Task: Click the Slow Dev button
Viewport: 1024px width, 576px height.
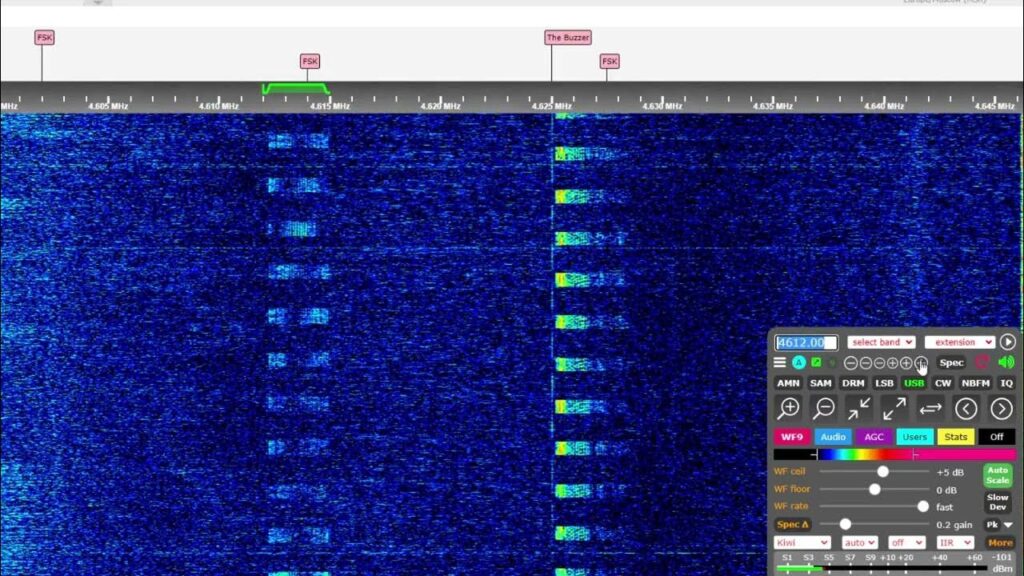Action: coord(998,502)
